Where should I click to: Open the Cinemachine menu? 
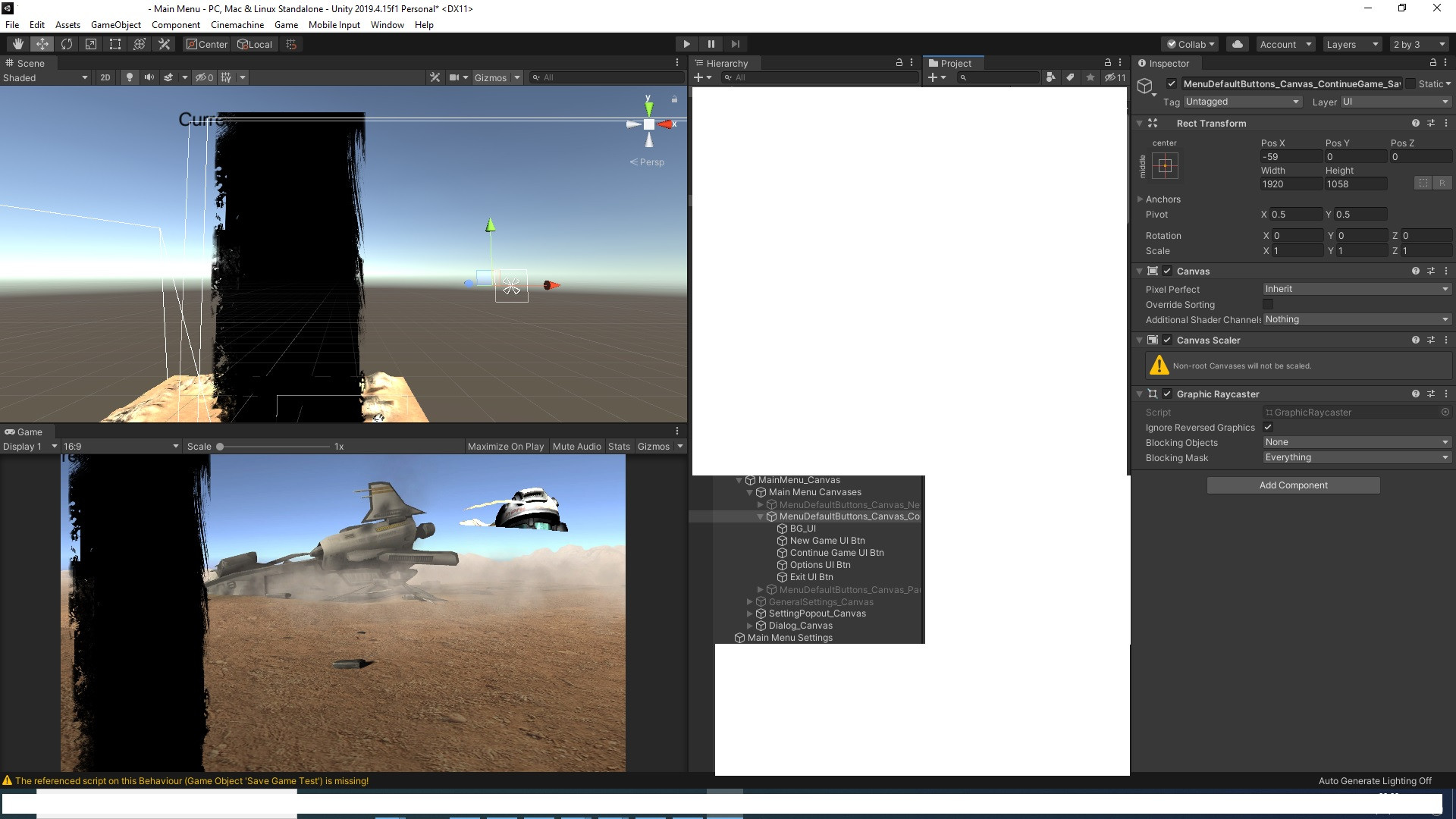237,25
